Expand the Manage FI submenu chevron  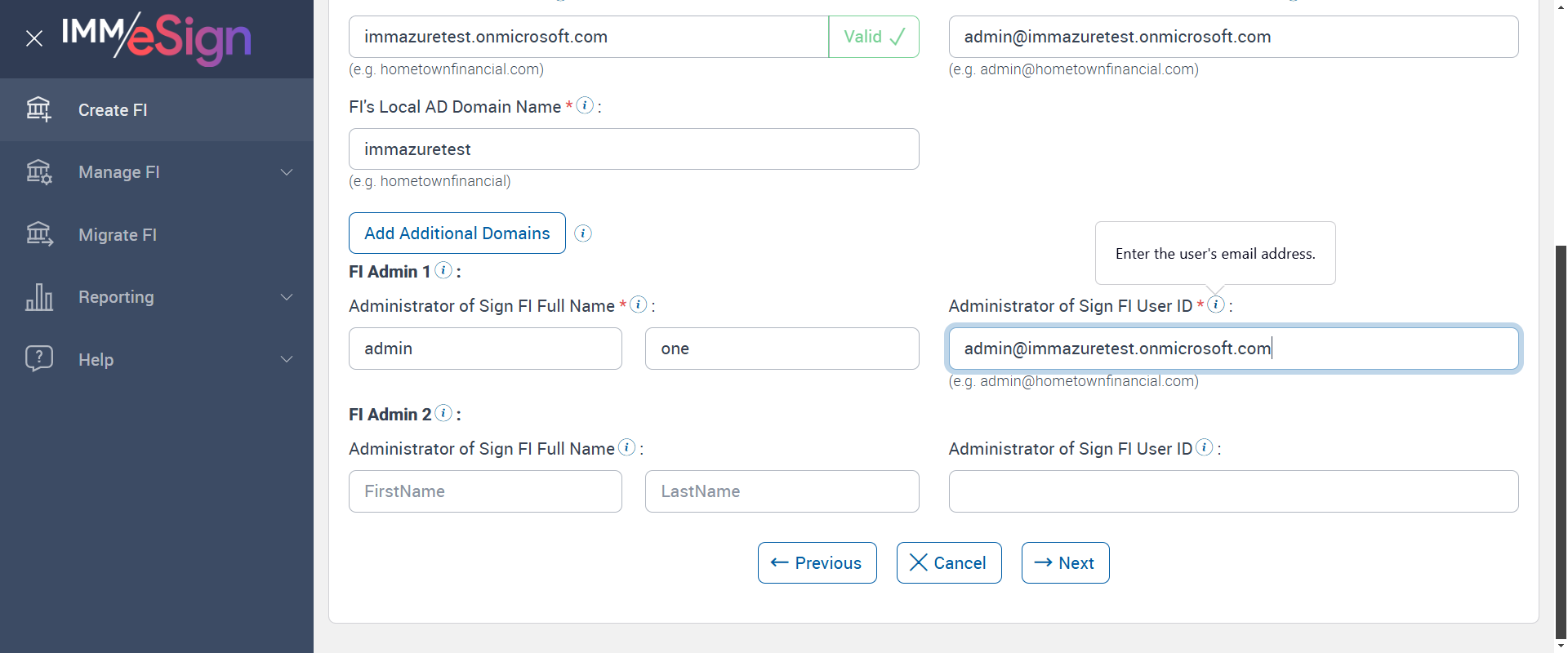tap(287, 172)
